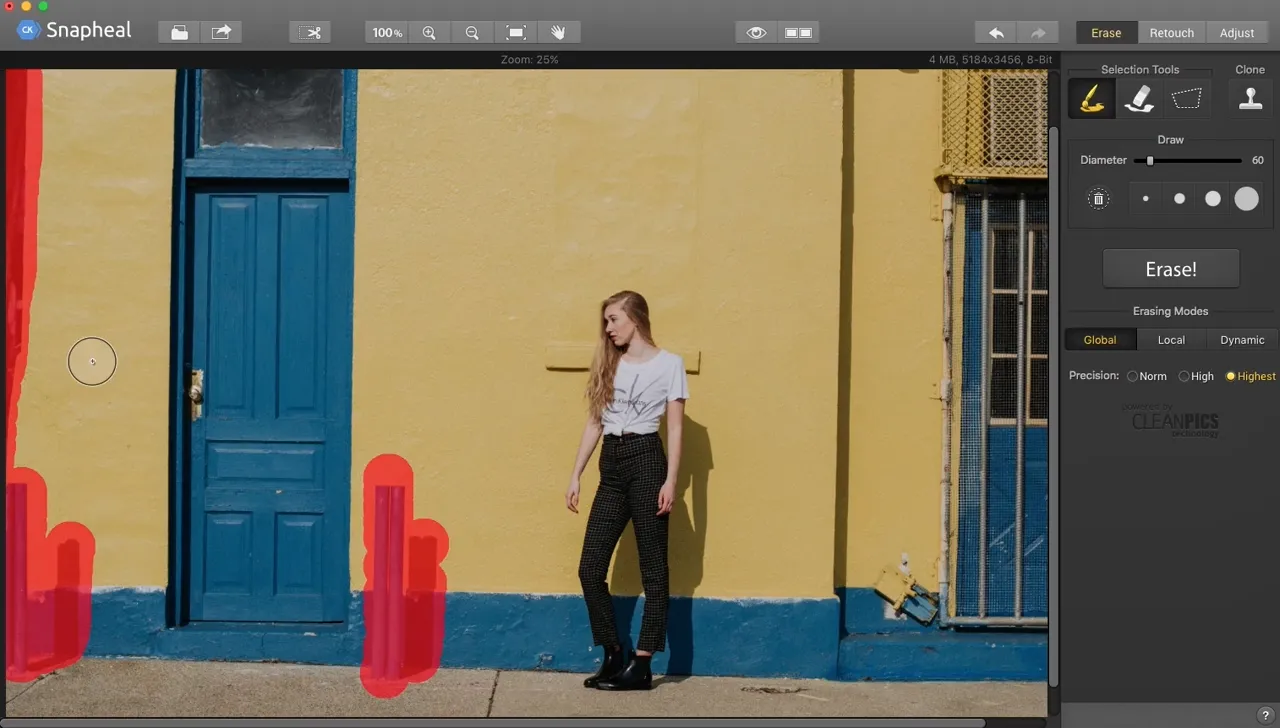The image size is (1280, 728).
Task: Switch to the Retouch tab
Action: click(x=1171, y=33)
